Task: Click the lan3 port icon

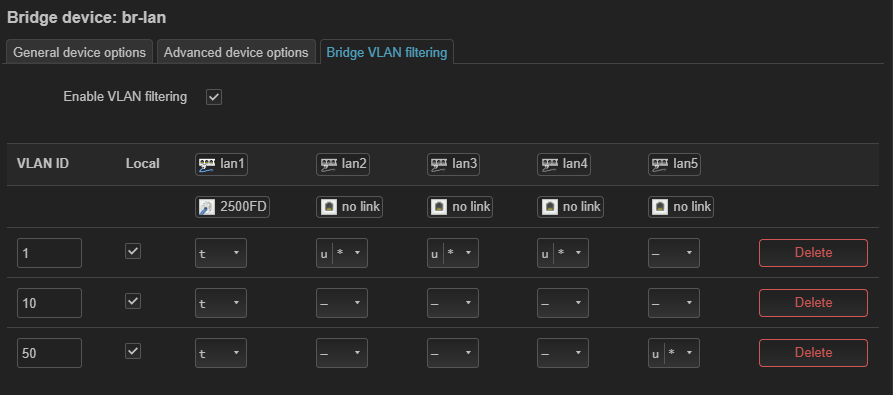Action: pos(438,165)
